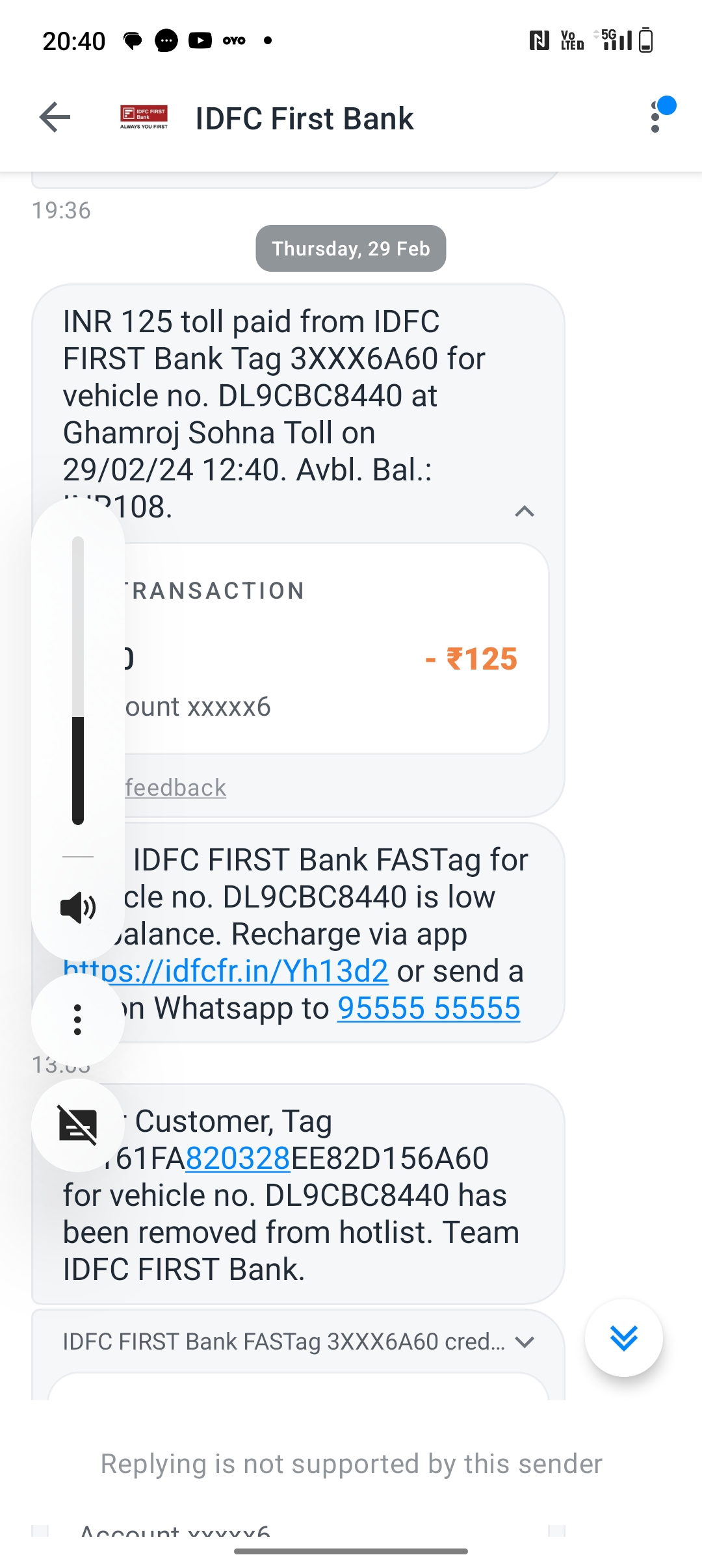Open the idfcfr.in/Yh13d2 recharge link
This screenshot has width=702, height=1568.
(226, 971)
